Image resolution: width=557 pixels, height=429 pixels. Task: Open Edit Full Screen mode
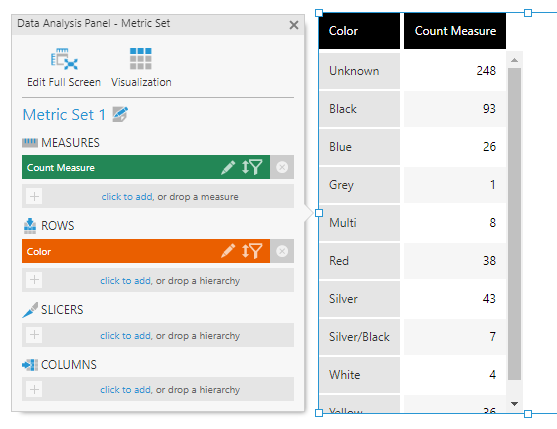tap(64, 67)
